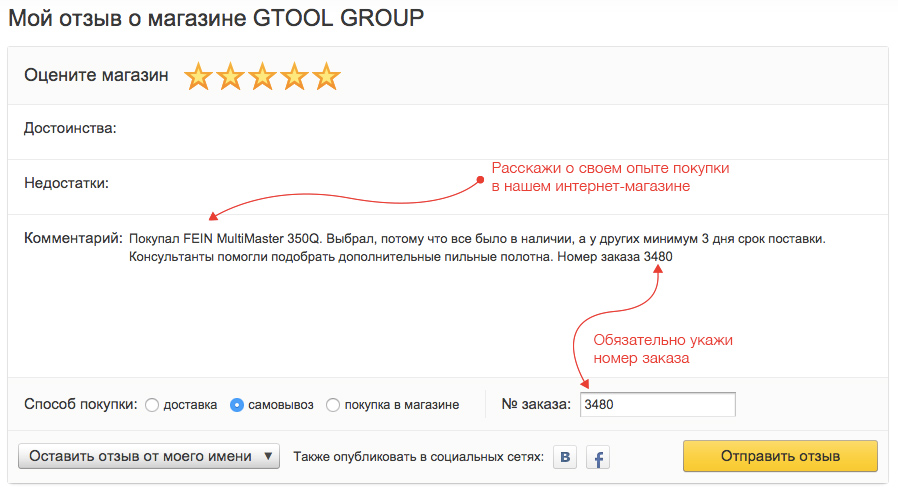The image size is (898, 495).
Task: Open Оставить отзыв от моего имени dropdown
Action: [149, 456]
